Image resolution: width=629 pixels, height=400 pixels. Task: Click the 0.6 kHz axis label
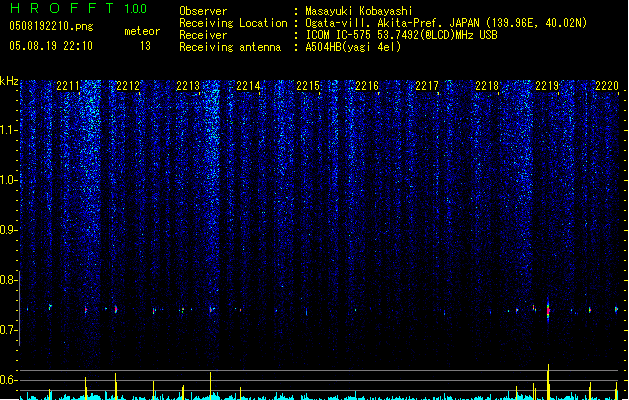8,380
